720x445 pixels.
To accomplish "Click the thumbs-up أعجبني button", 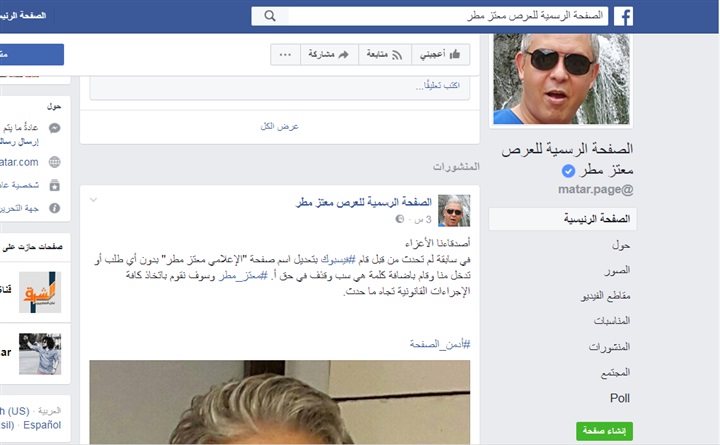I will tap(440, 55).
